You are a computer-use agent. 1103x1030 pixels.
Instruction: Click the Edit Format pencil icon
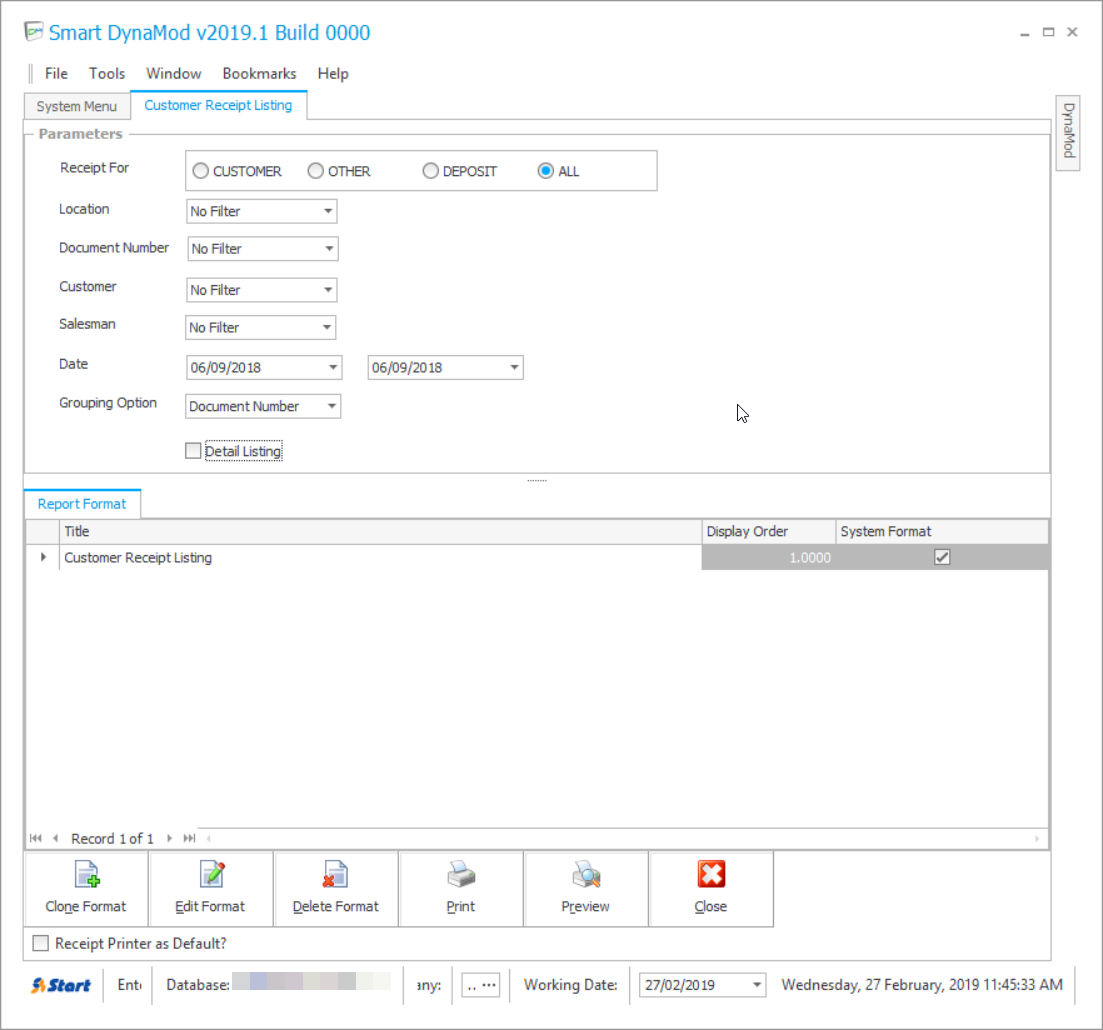(212, 875)
